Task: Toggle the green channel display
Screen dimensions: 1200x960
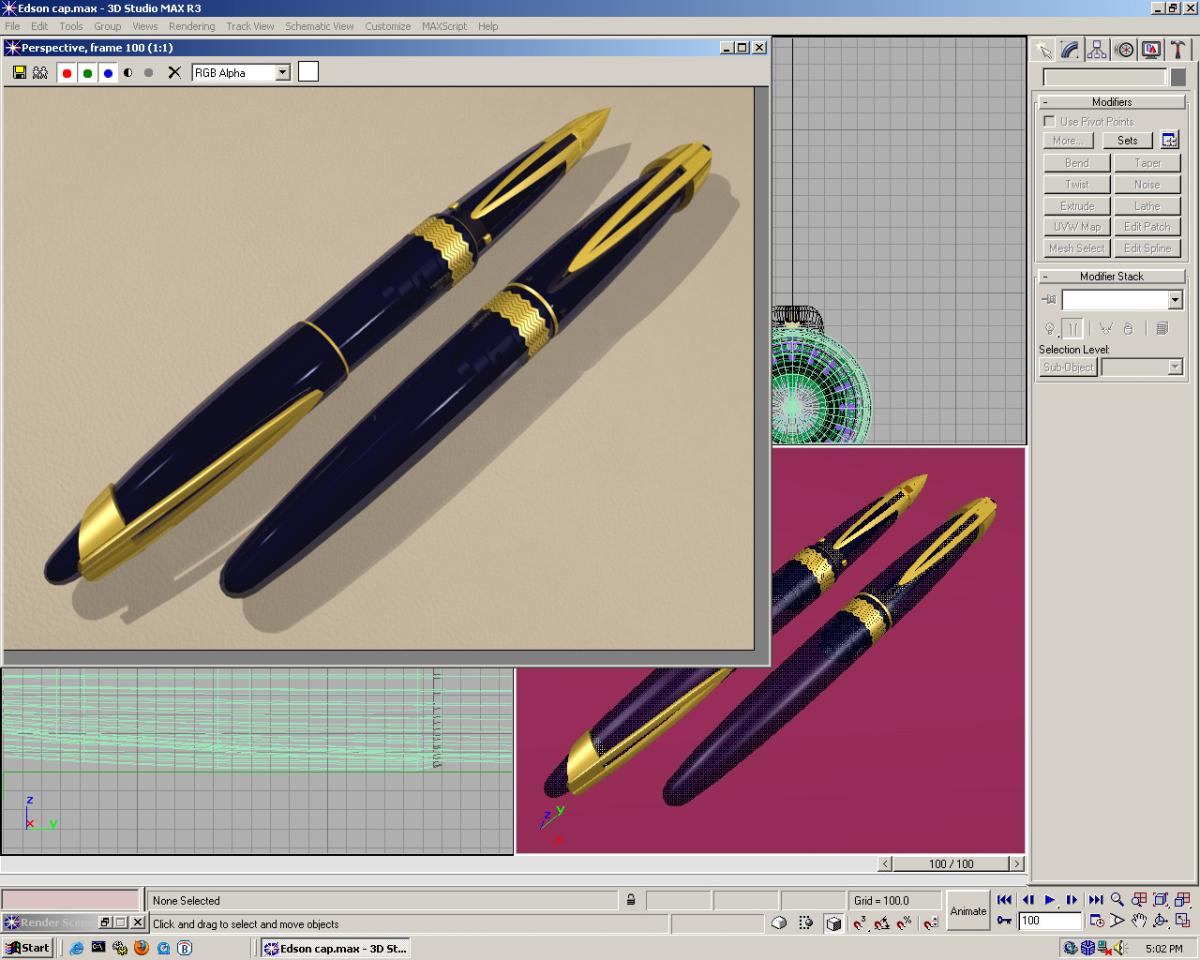Action: 88,73
